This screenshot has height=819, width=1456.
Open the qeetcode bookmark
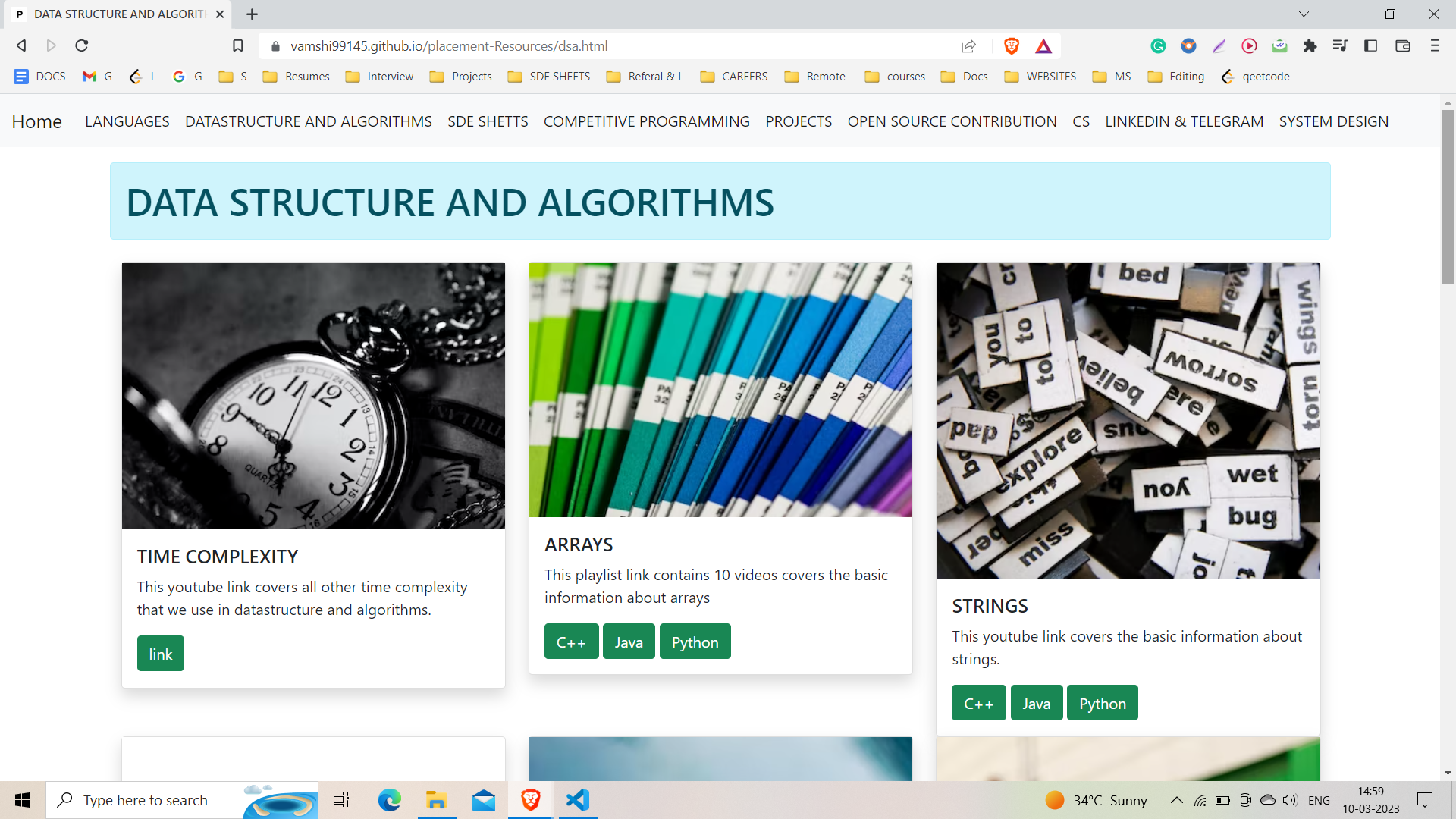(x=1256, y=77)
